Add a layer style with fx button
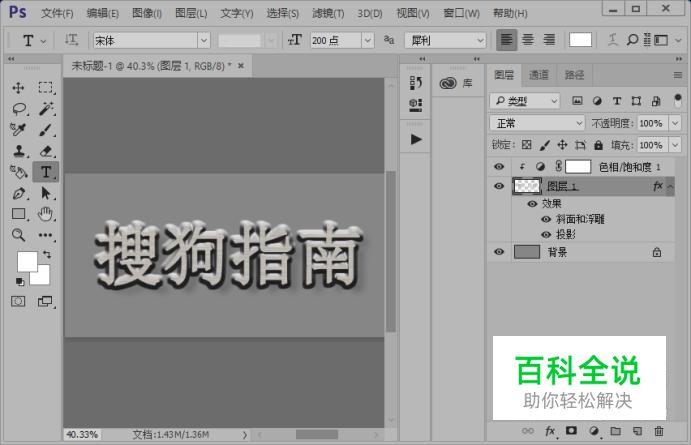The width and height of the screenshot is (691, 445). click(x=550, y=431)
